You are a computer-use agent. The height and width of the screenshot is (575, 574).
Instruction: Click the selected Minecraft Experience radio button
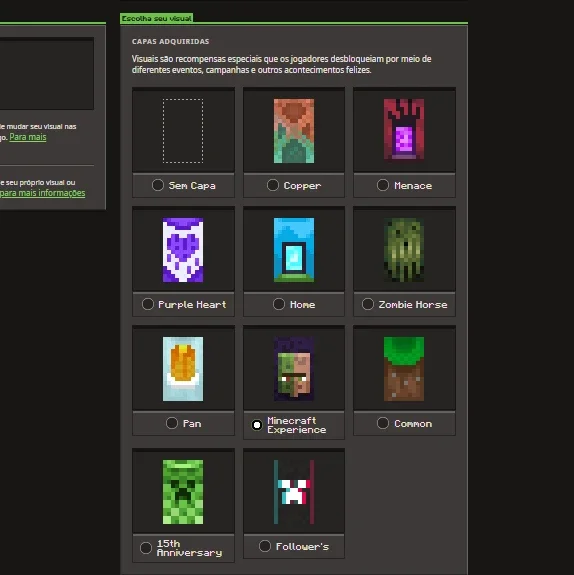[x=257, y=425]
